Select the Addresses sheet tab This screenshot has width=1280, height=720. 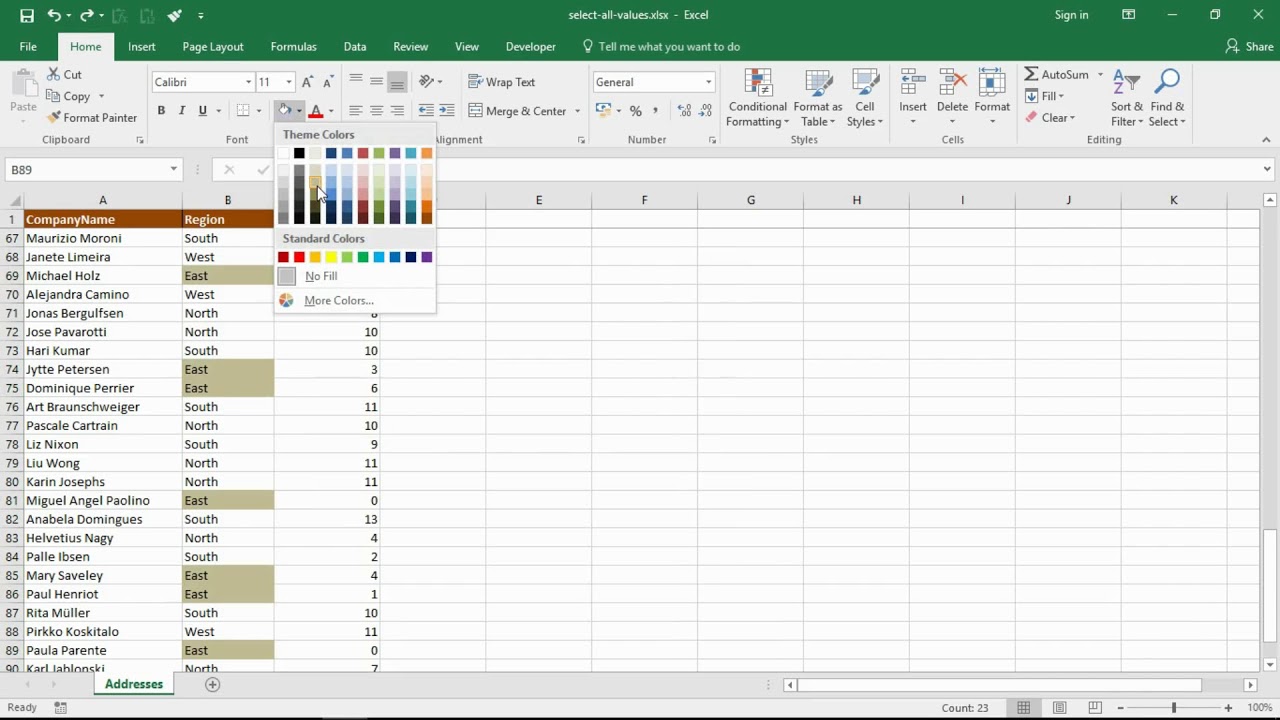[x=134, y=684]
